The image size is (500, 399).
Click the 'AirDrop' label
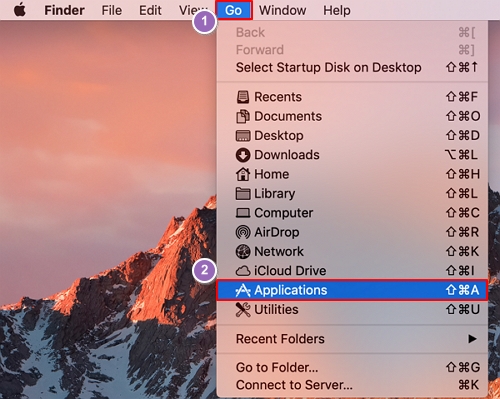click(277, 232)
